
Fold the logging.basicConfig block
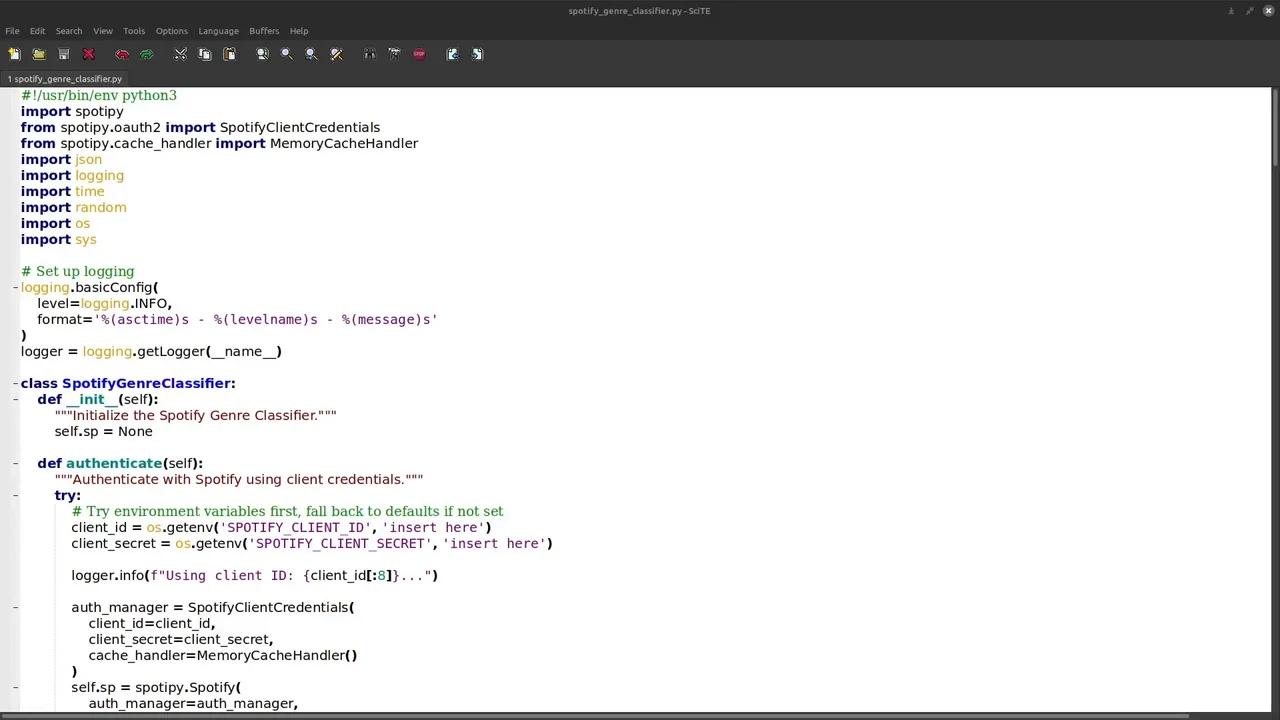click(16, 288)
